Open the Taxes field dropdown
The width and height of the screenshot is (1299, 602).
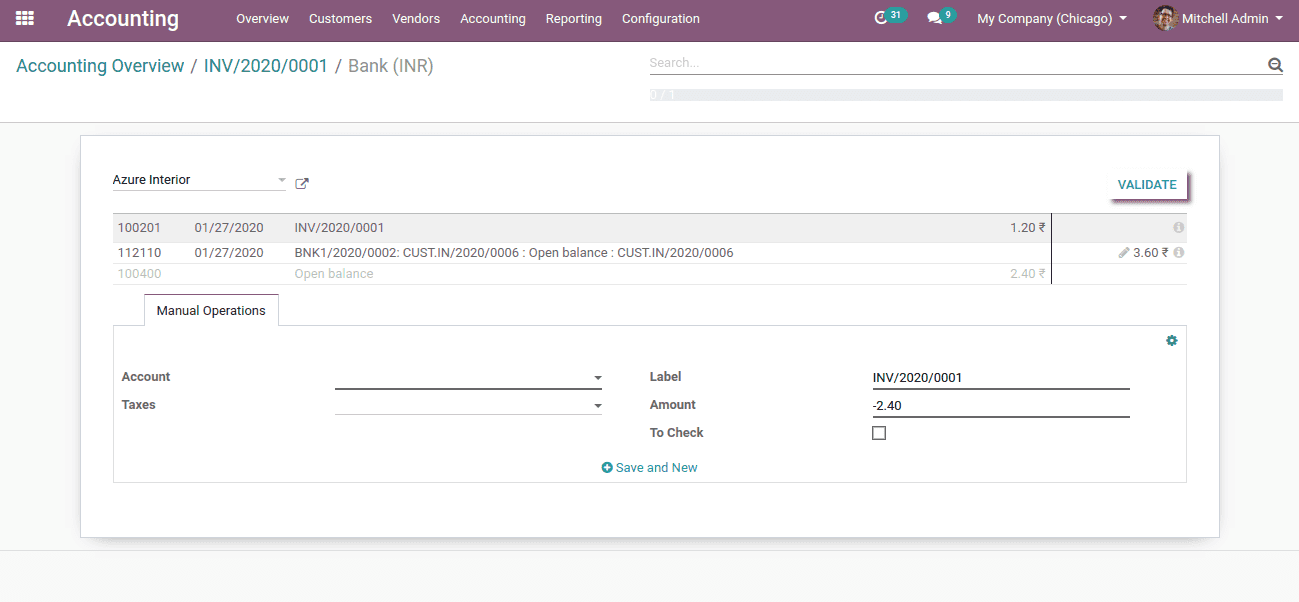pyautogui.click(x=598, y=406)
